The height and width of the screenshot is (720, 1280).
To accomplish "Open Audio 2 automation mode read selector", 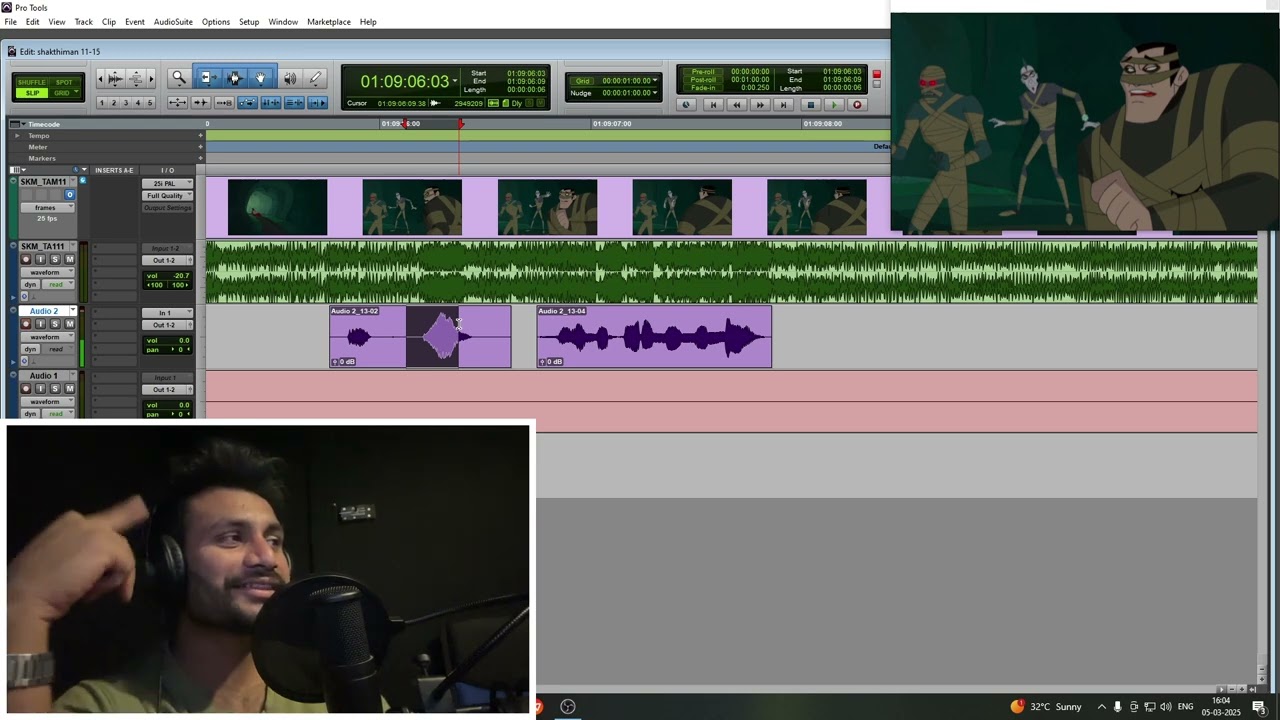I will click(x=58, y=349).
